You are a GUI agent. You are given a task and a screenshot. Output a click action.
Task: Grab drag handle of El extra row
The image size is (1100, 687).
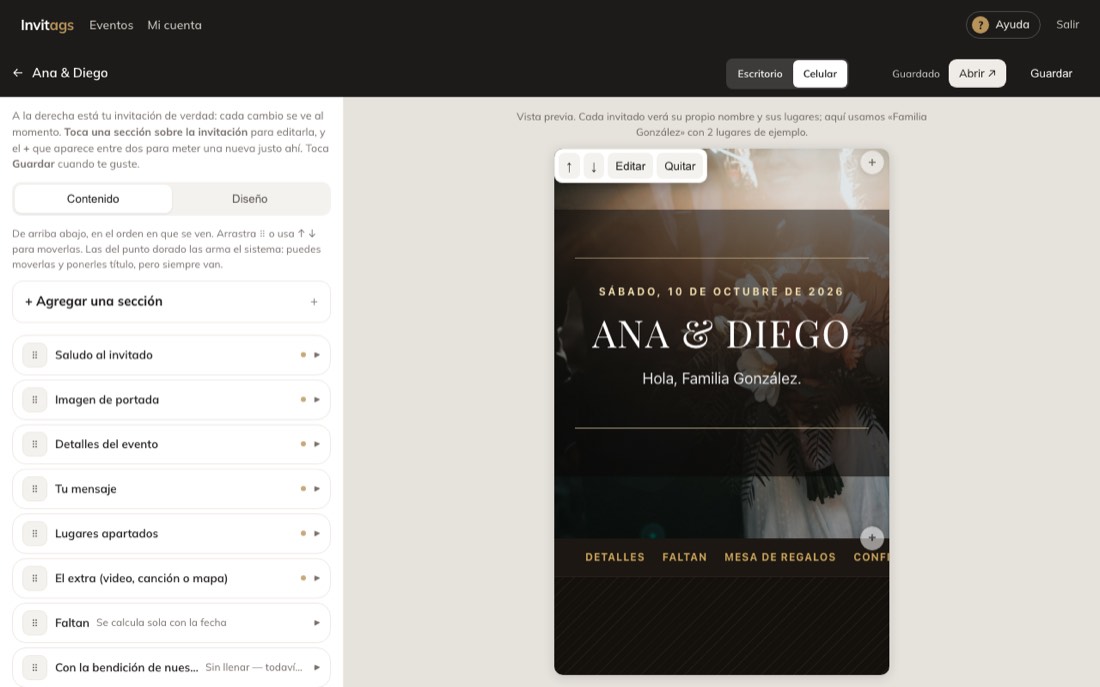click(34, 578)
